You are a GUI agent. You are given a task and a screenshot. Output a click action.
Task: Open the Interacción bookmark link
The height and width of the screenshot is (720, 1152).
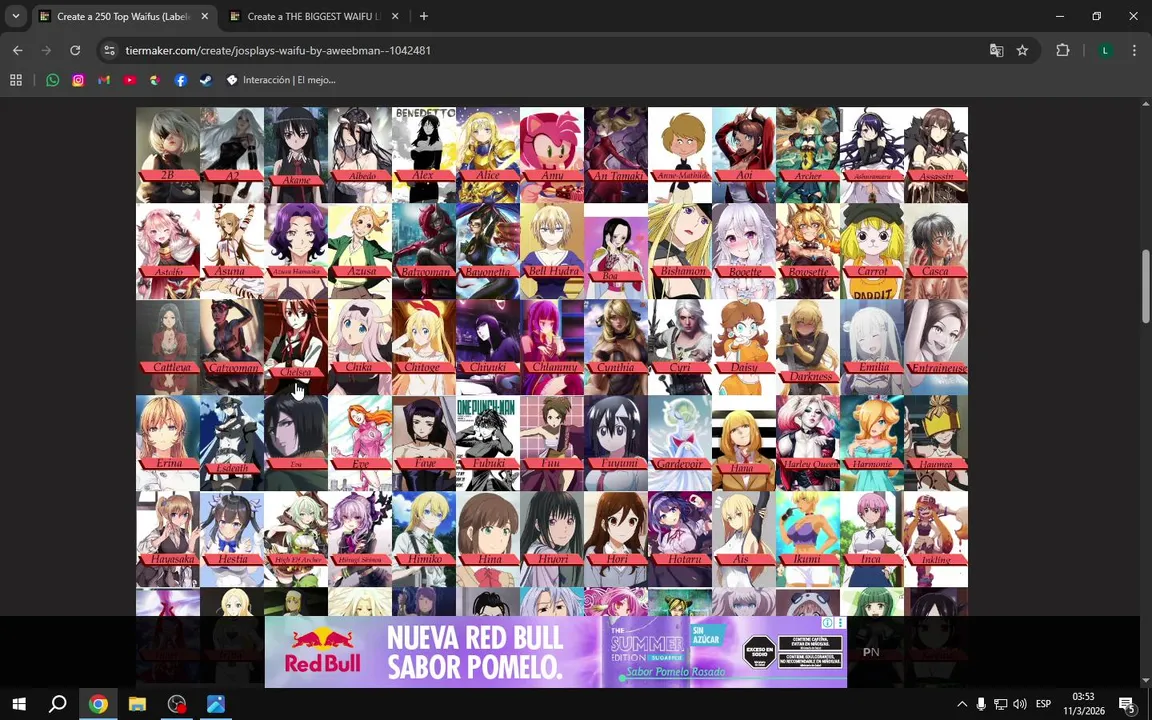point(281,80)
